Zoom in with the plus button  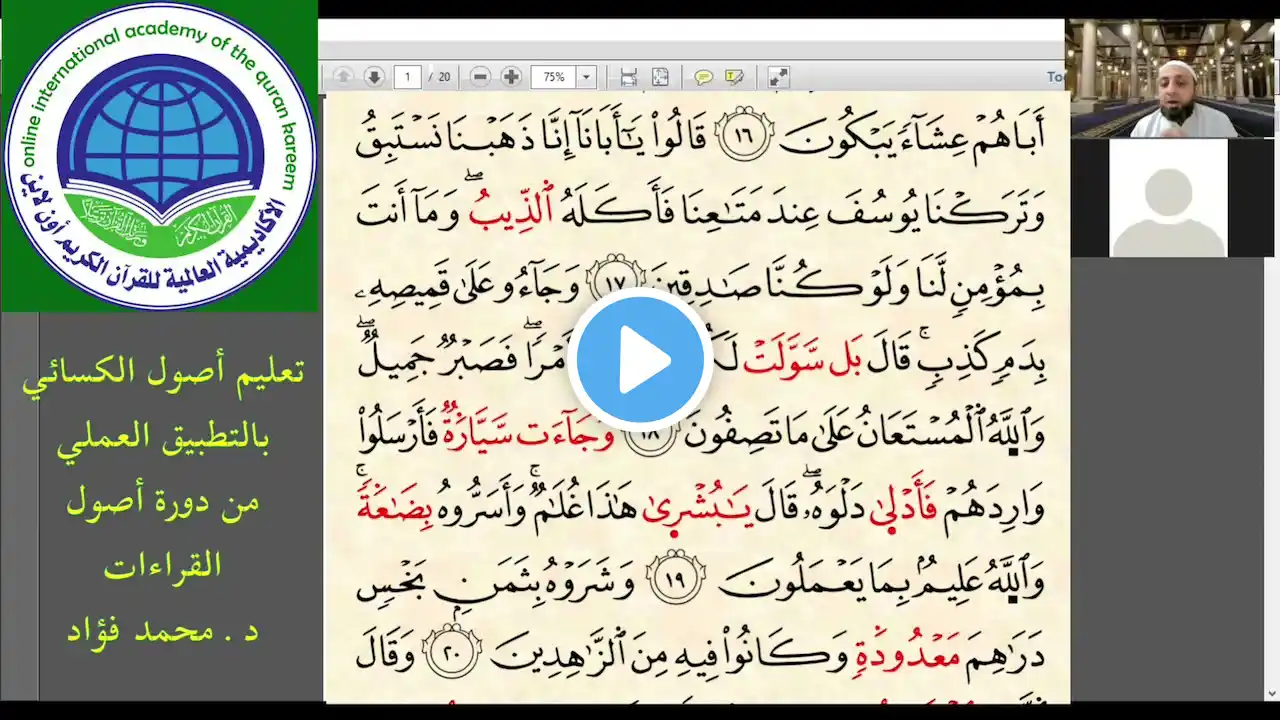(511, 77)
